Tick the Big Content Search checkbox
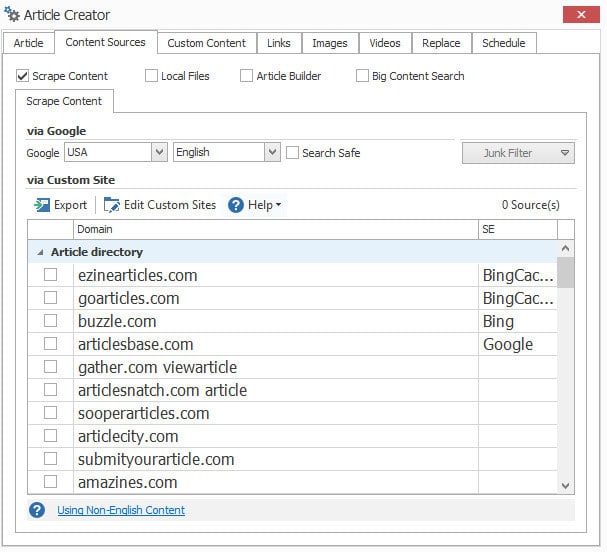 pyautogui.click(x=362, y=76)
